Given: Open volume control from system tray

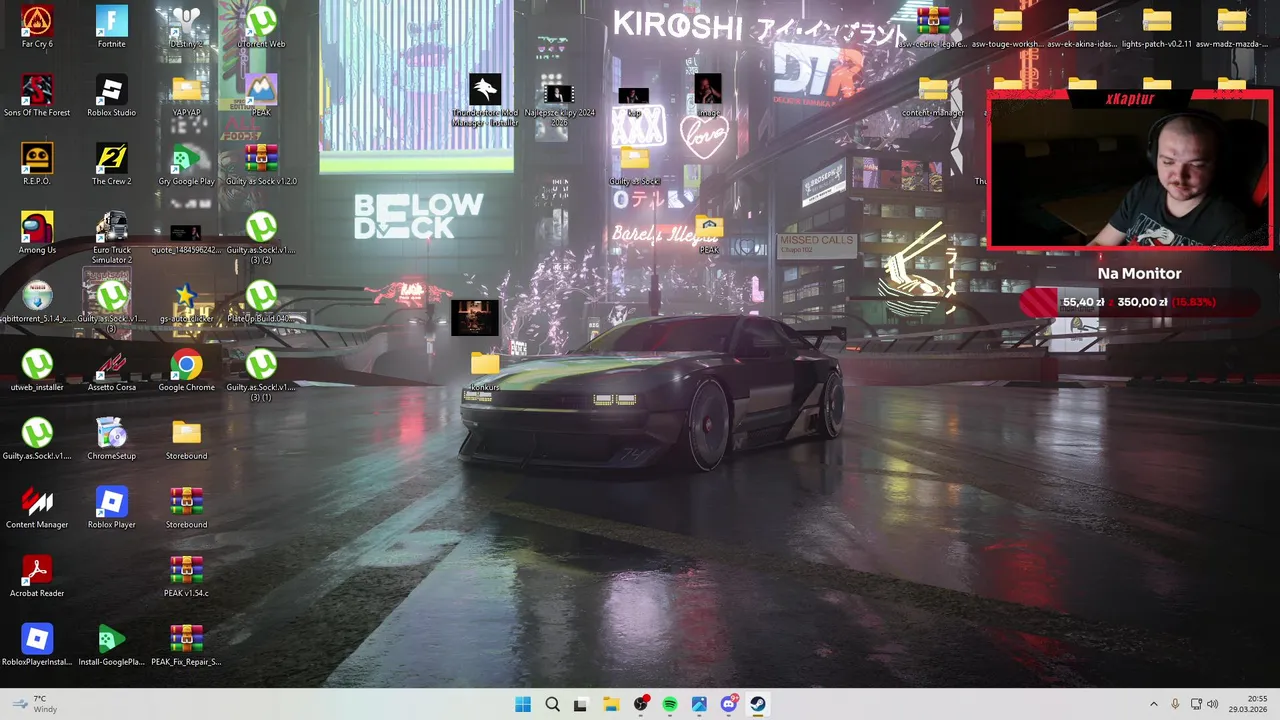Looking at the screenshot, I should click(1213, 704).
